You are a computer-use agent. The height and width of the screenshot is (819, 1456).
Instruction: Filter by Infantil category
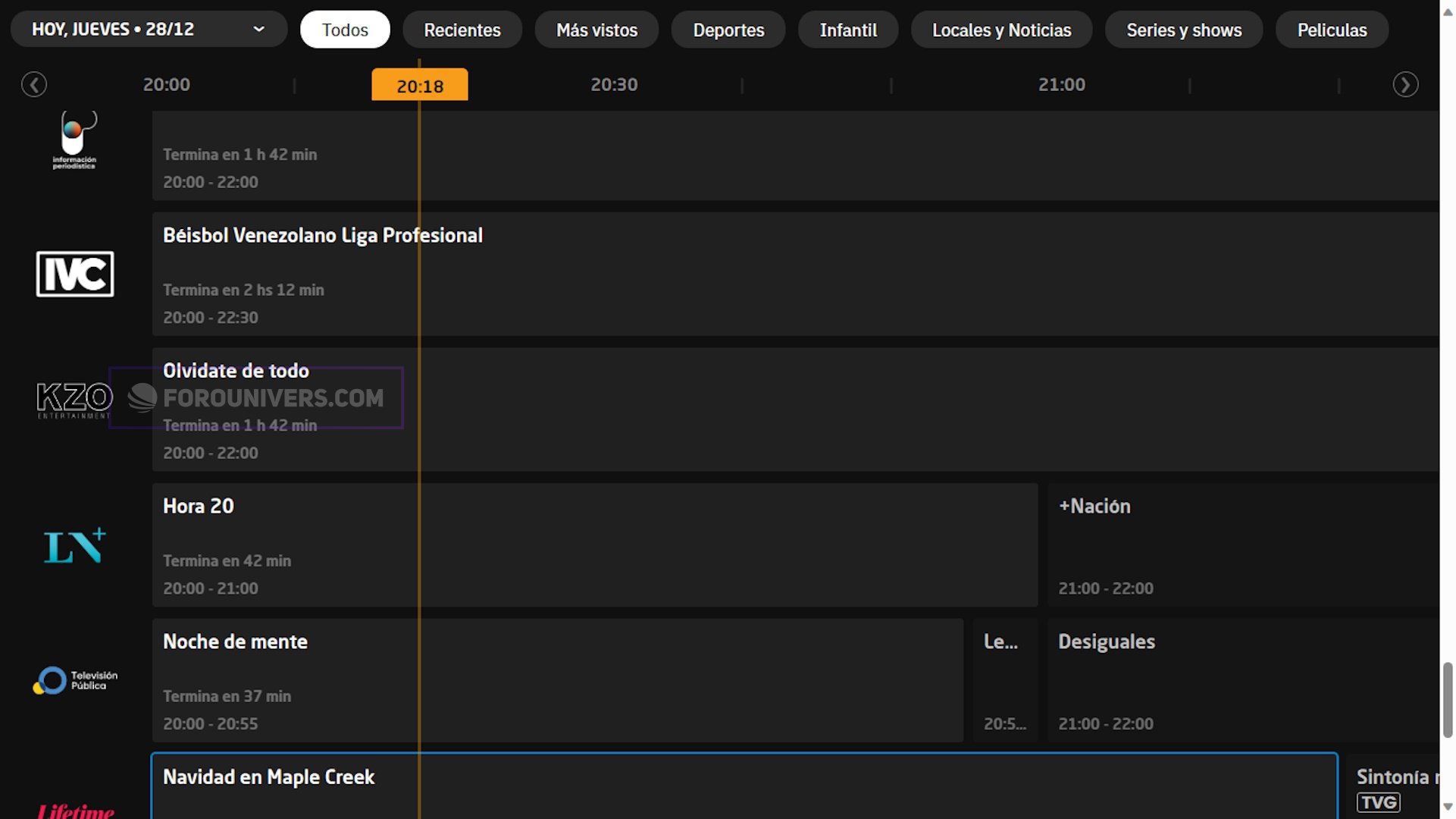848,30
